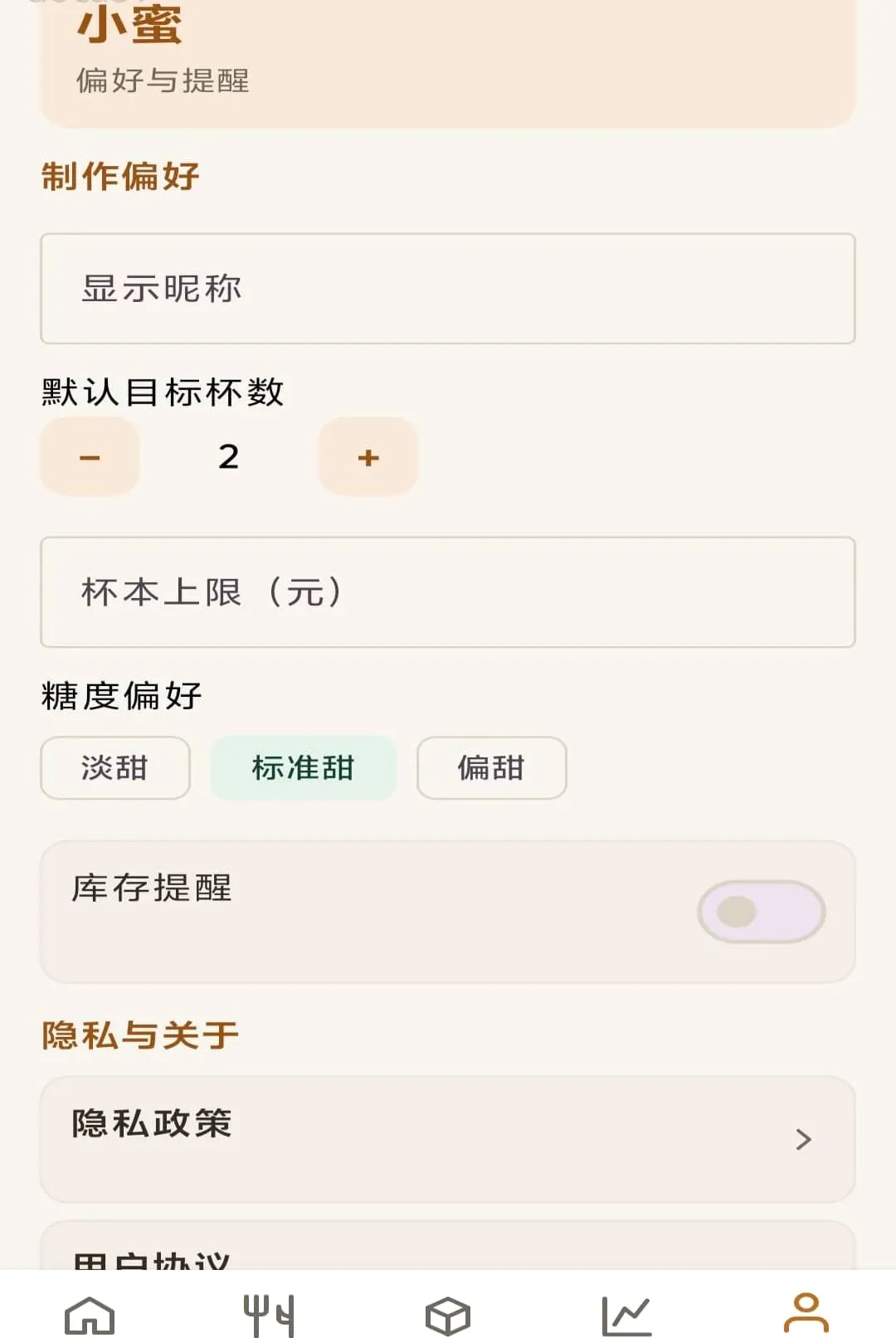Open the 隐私政策 row
896x1338 pixels.
pyautogui.click(x=448, y=1139)
